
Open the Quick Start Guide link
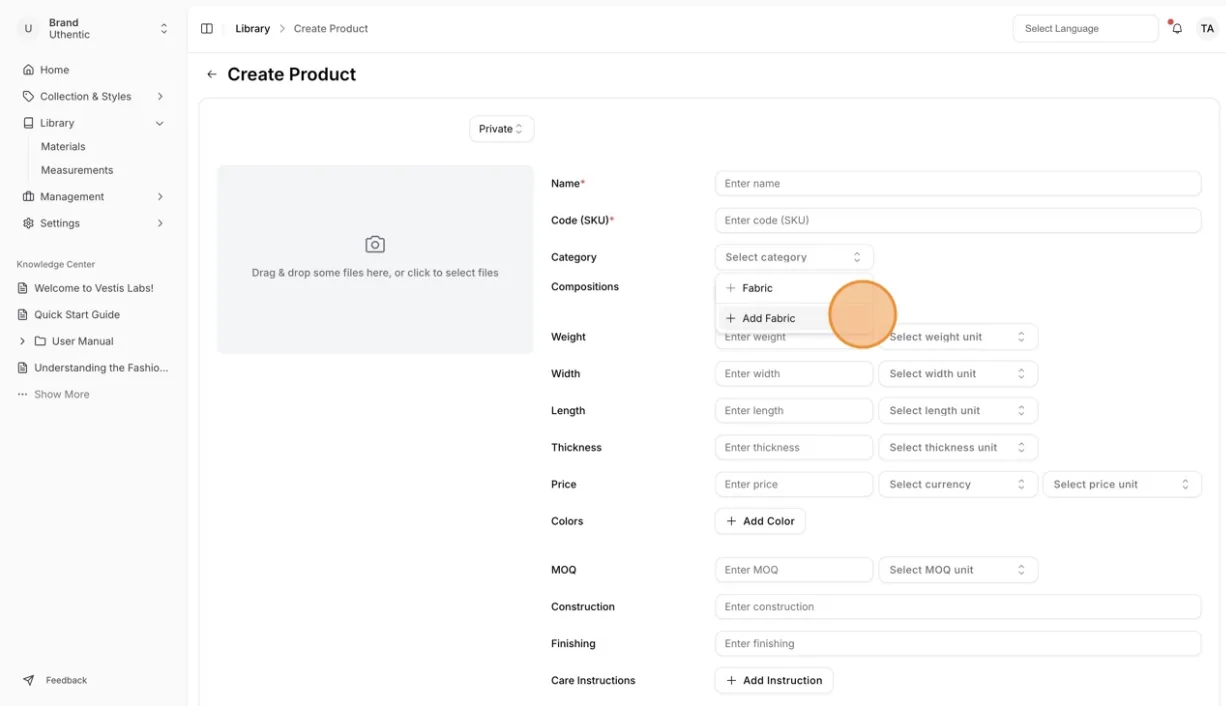tap(77, 314)
